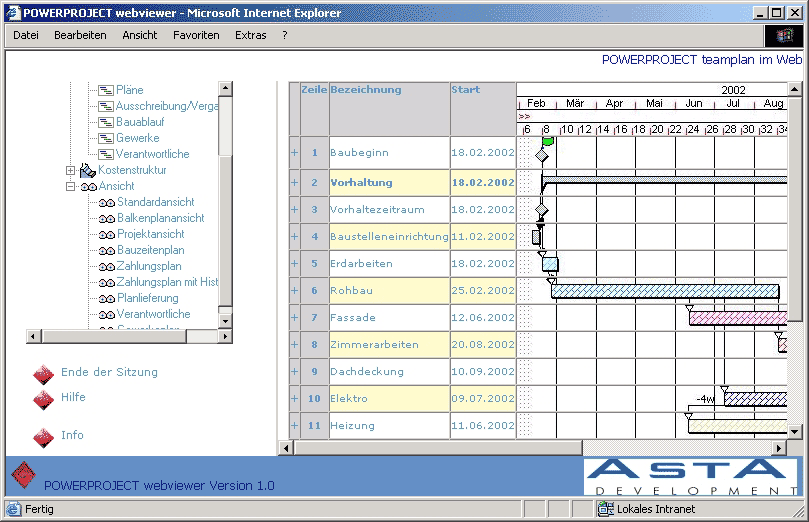Expand row 10 Elektro with plus sign
The width and height of the screenshot is (809, 522).
click(x=294, y=399)
